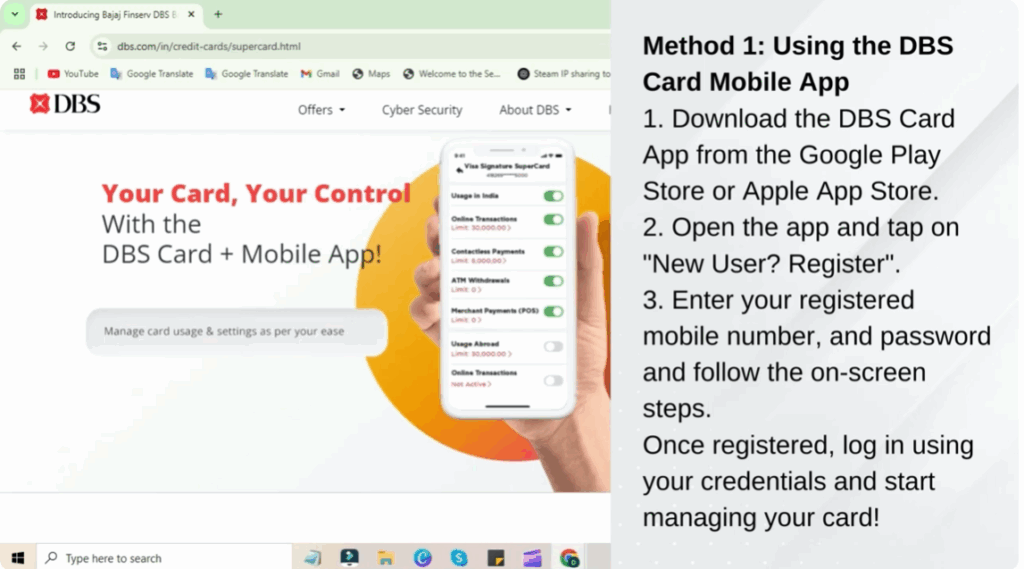Toggle the Merchant Payments (POS) switch
Viewport: 1024px width, 569px height.
point(553,312)
